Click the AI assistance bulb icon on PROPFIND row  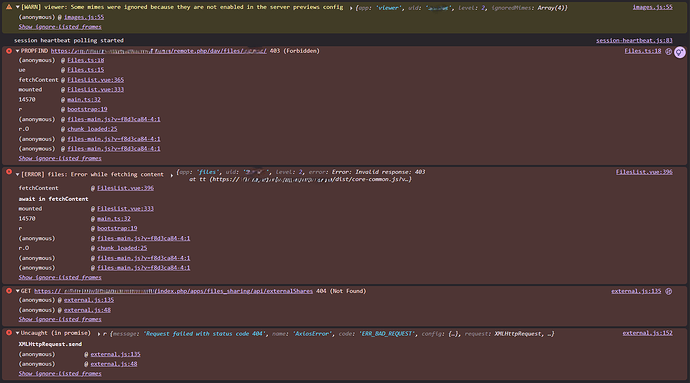click(x=680, y=52)
